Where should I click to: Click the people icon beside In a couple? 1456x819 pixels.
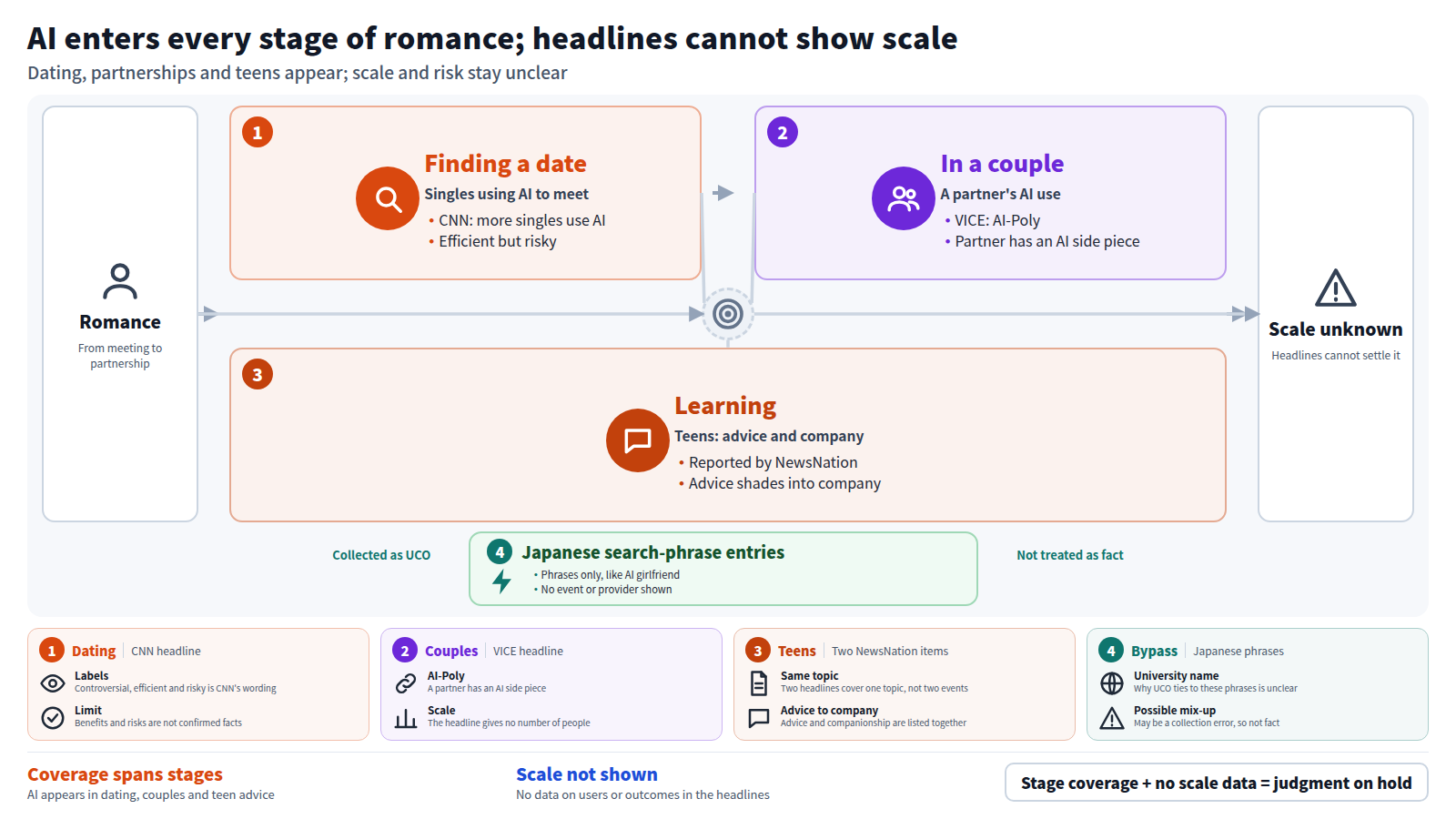pos(904,198)
